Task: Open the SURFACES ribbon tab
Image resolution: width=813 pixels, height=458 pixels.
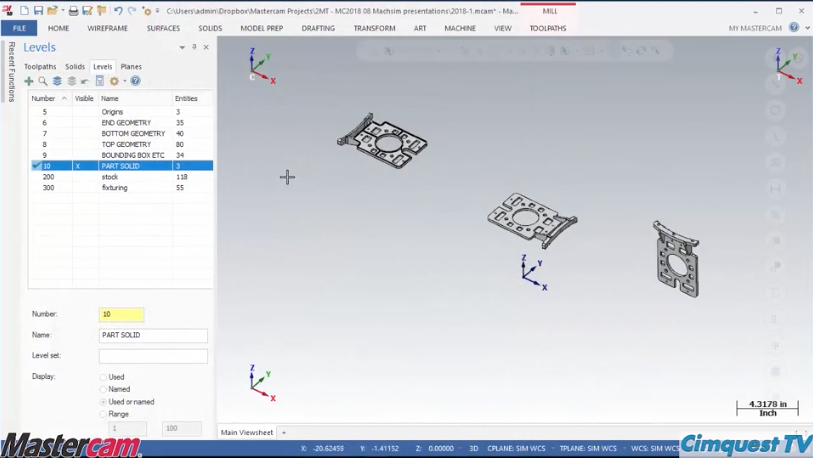Action: (x=163, y=28)
